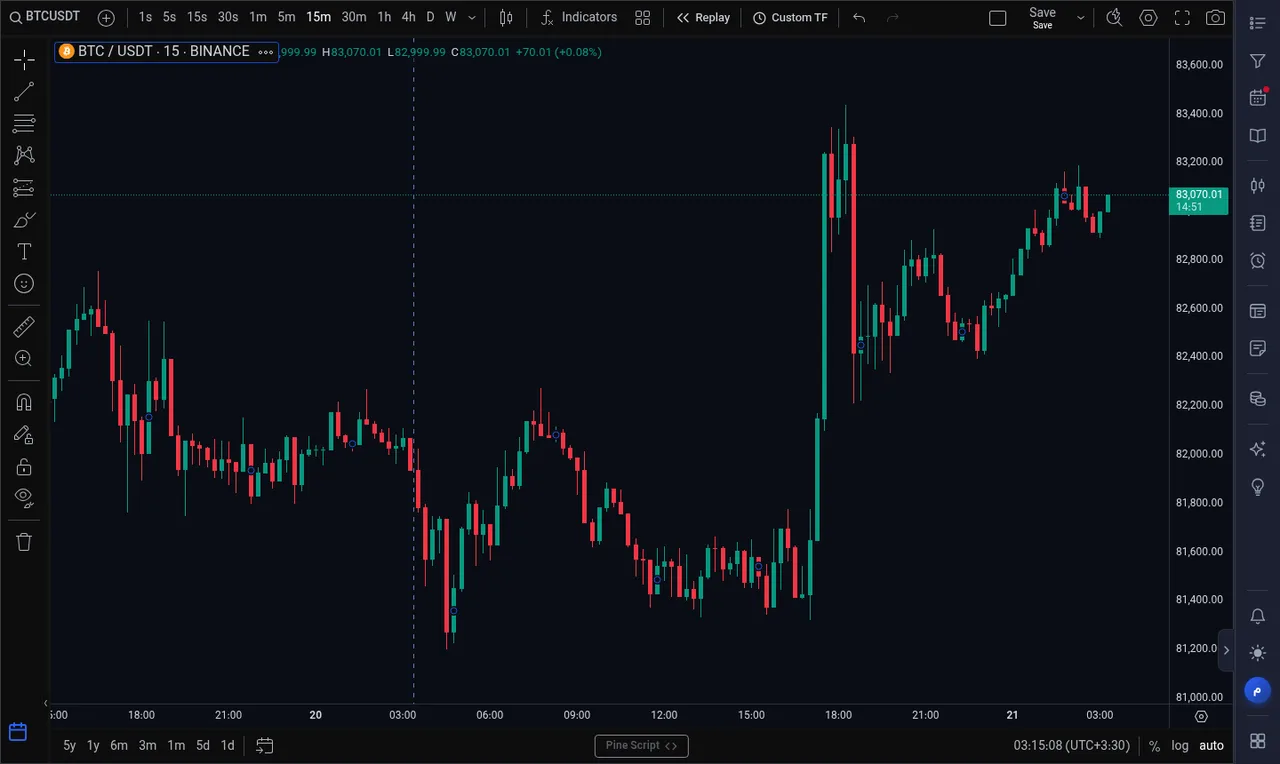Click the zoom in magnifier tool

(24, 358)
